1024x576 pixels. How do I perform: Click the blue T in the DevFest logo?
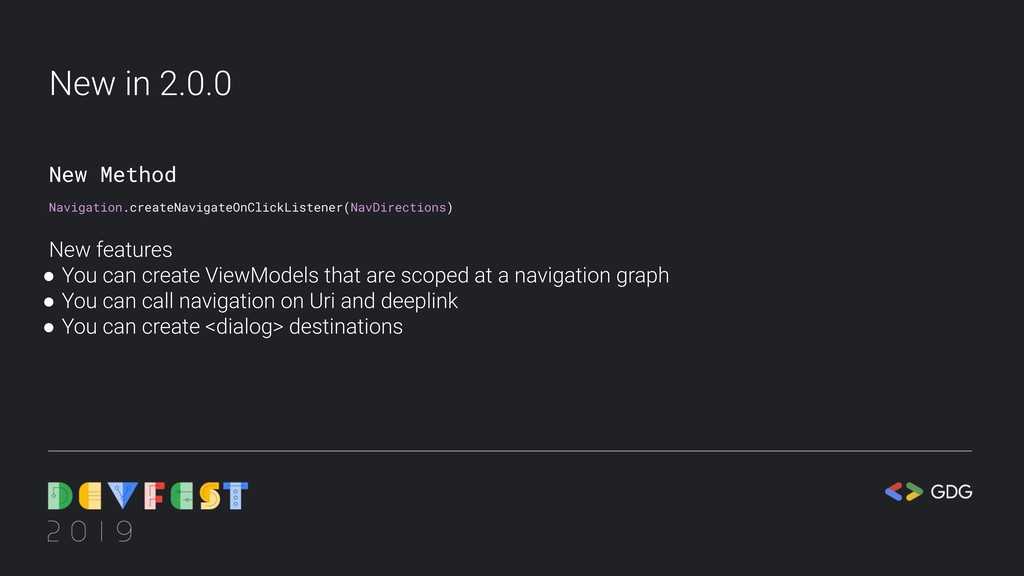tap(236, 496)
